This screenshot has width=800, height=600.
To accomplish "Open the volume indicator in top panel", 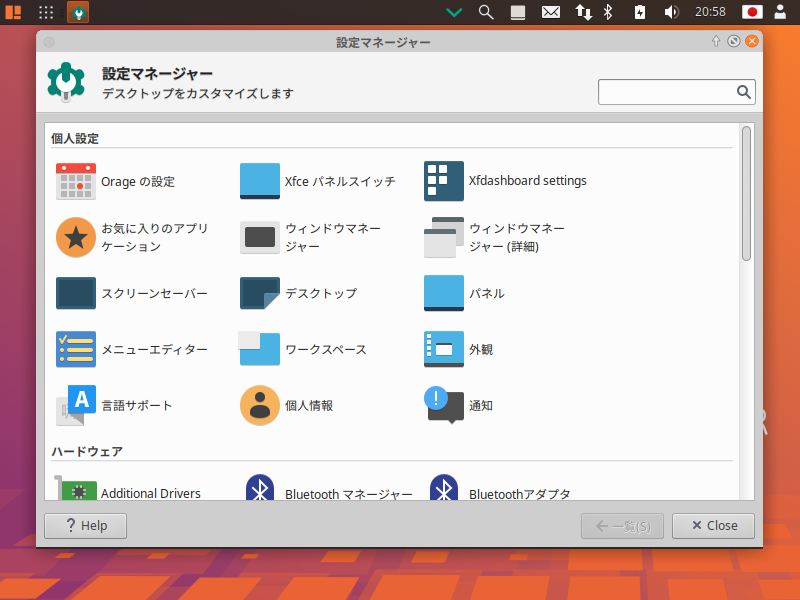I will pyautogui.click(x=671, y=12).
